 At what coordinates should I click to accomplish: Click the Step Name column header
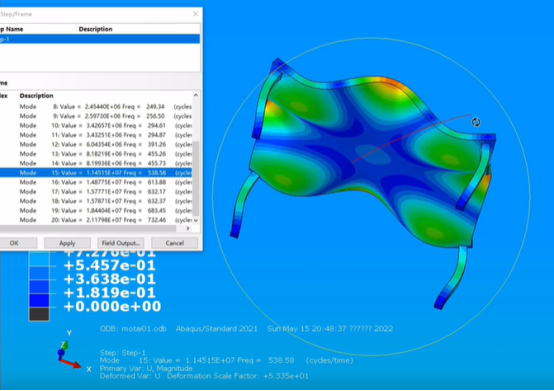[12, 29]
